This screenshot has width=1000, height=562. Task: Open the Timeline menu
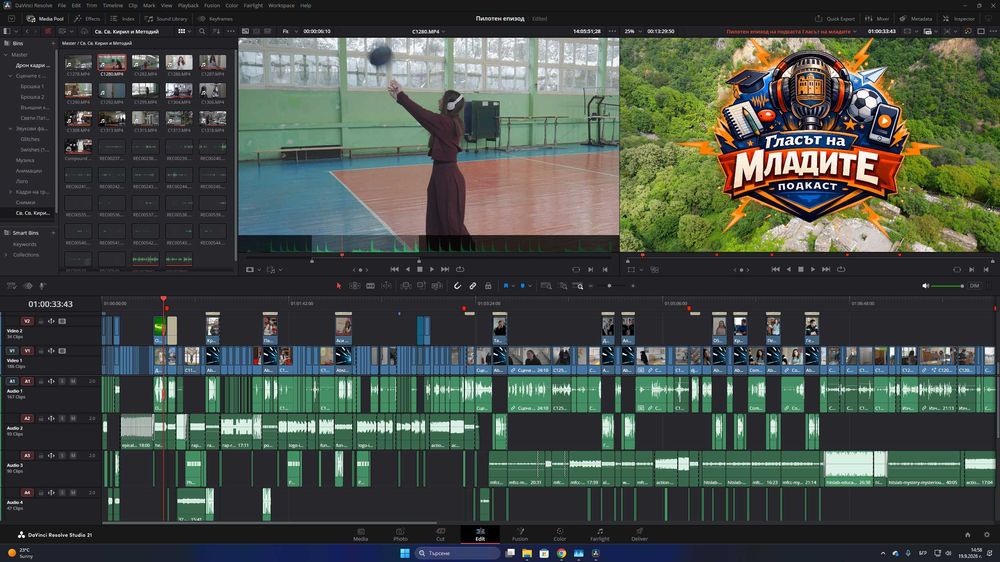click(x=113, y=5)
